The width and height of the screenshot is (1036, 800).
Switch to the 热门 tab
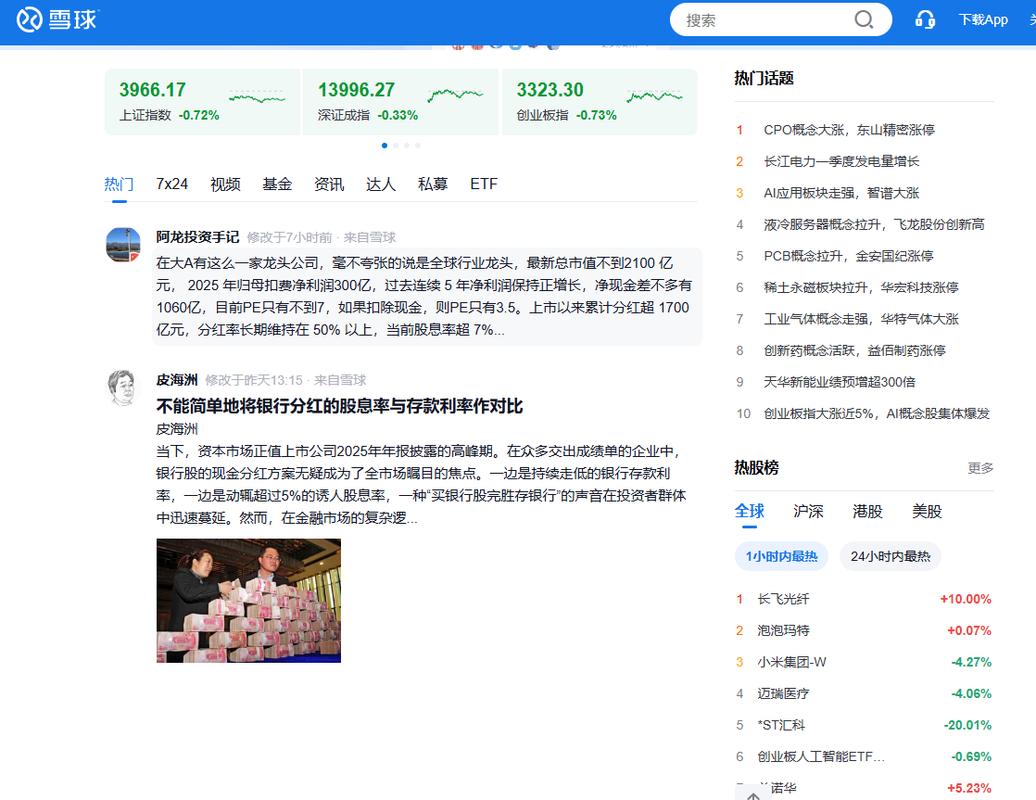119,184
